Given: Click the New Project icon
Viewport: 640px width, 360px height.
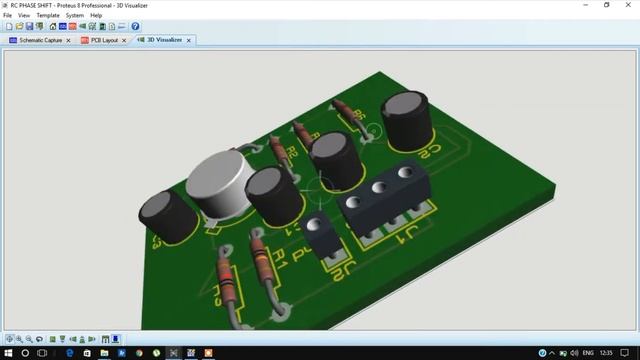Looking at the screenshot, I should tap(9, 27).
